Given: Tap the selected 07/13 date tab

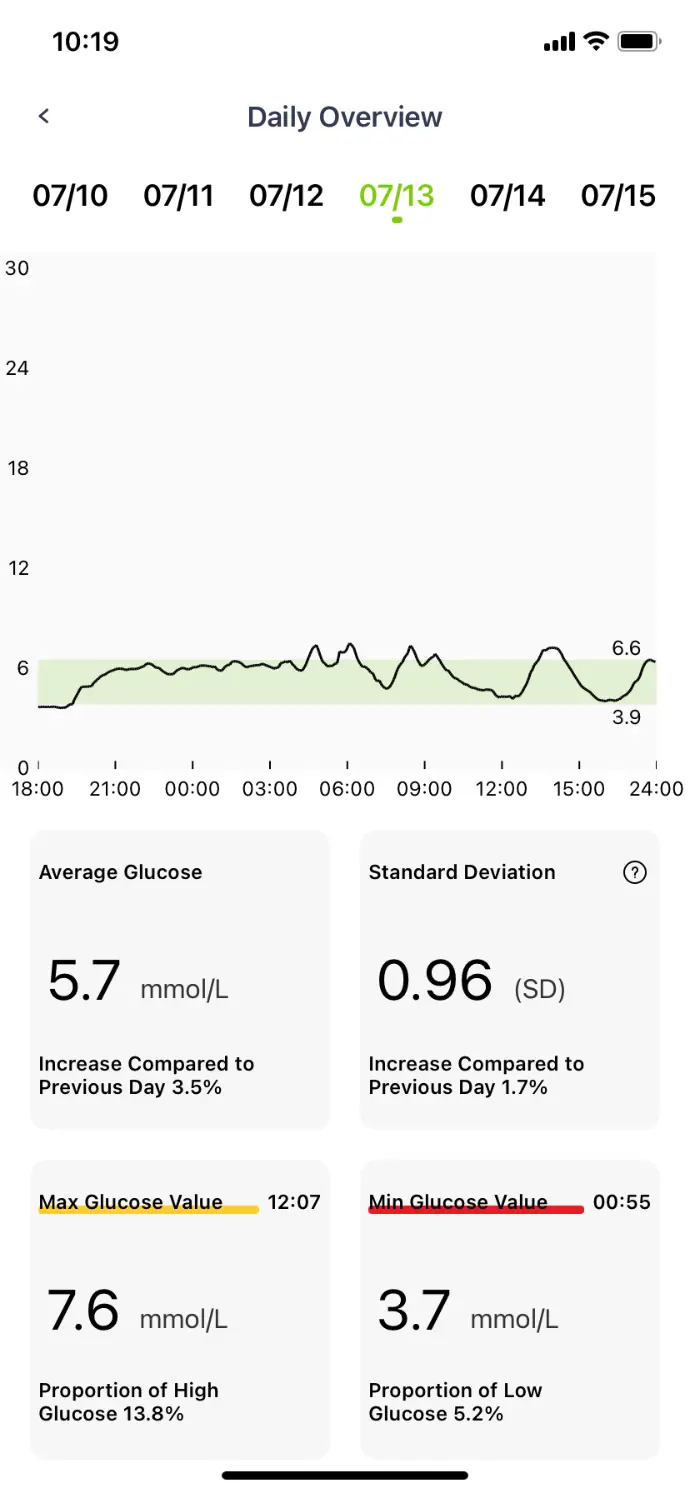Looking at the screenshot, I should pyautogui.click(x=397, y=195).
